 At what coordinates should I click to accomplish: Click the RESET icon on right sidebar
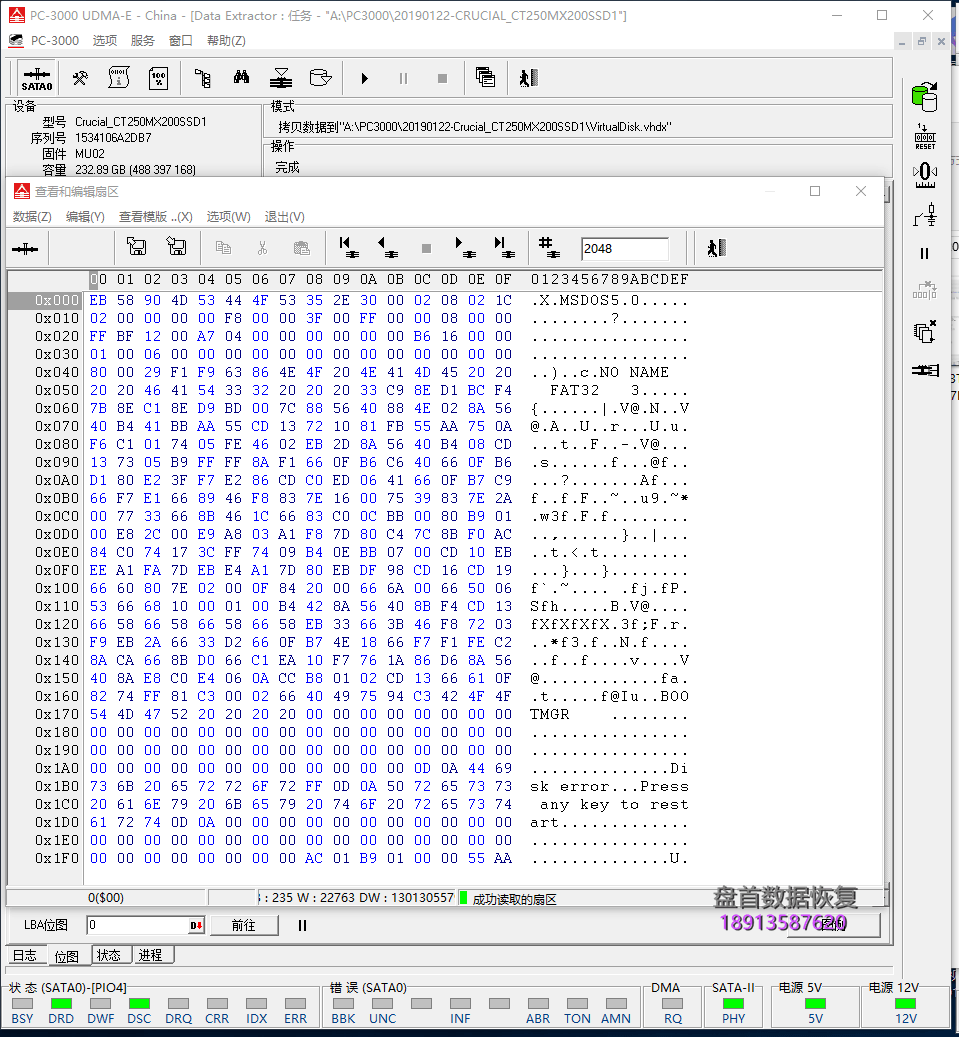925,137
